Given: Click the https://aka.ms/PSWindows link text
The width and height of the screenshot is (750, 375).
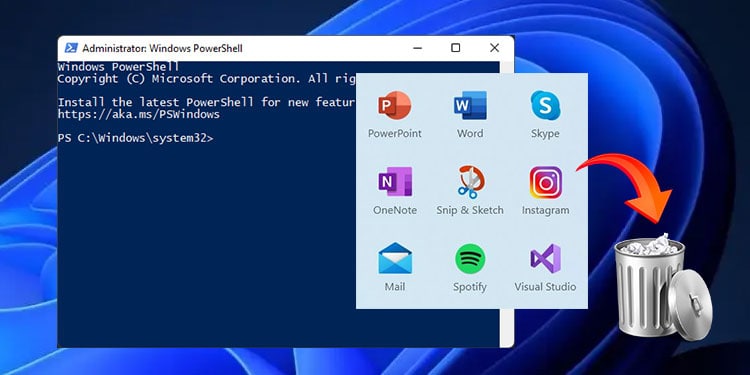Looking at the screenshot, I should pyautogui.click(x=139, y=114).
